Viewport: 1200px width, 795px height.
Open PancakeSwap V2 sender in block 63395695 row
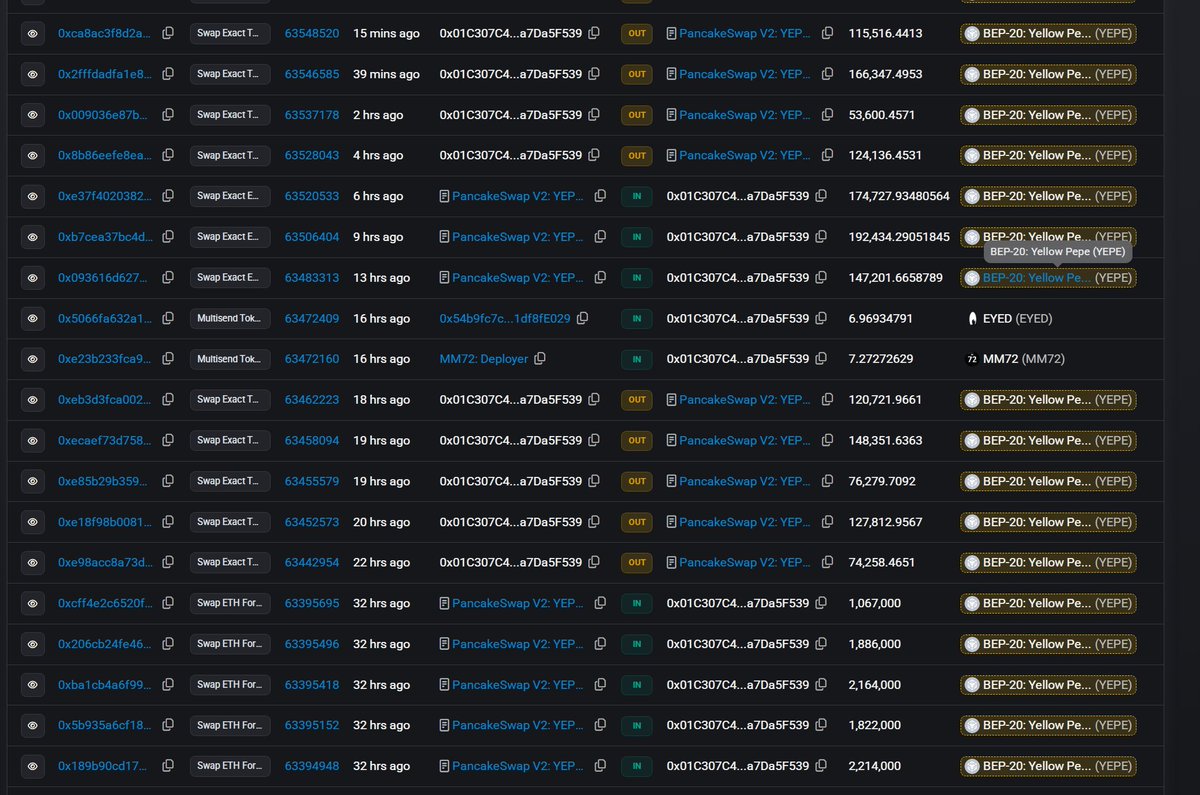[x=518, y=603]
